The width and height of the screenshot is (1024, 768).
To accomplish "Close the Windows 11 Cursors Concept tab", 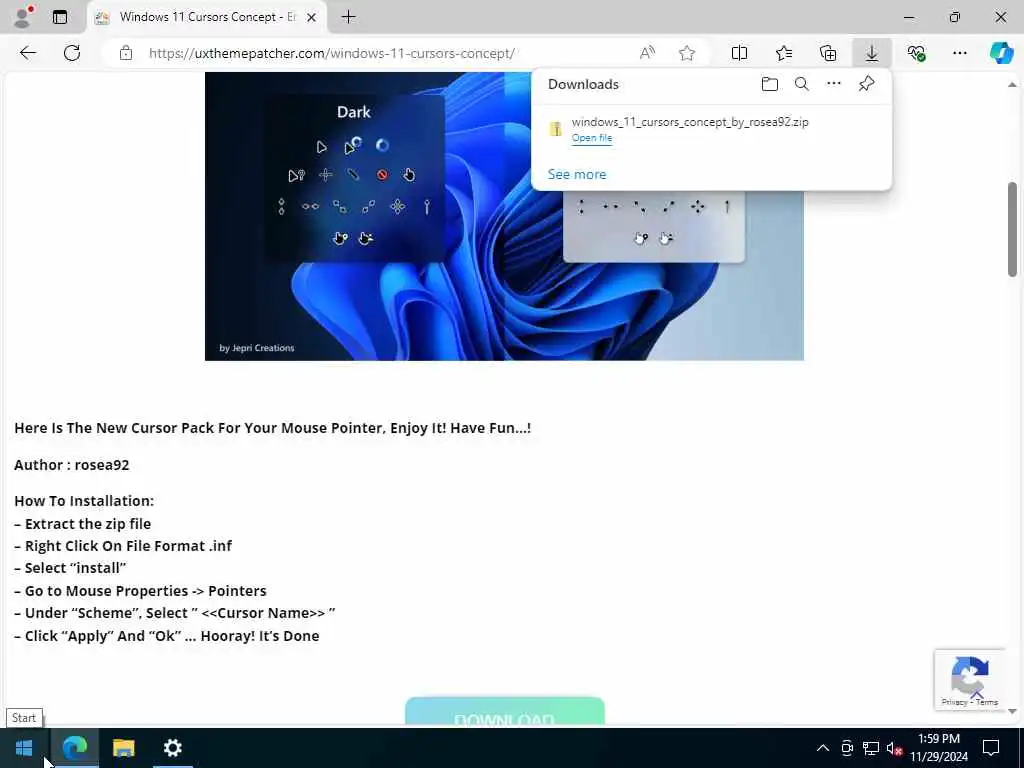I will (x=312, y=18).
